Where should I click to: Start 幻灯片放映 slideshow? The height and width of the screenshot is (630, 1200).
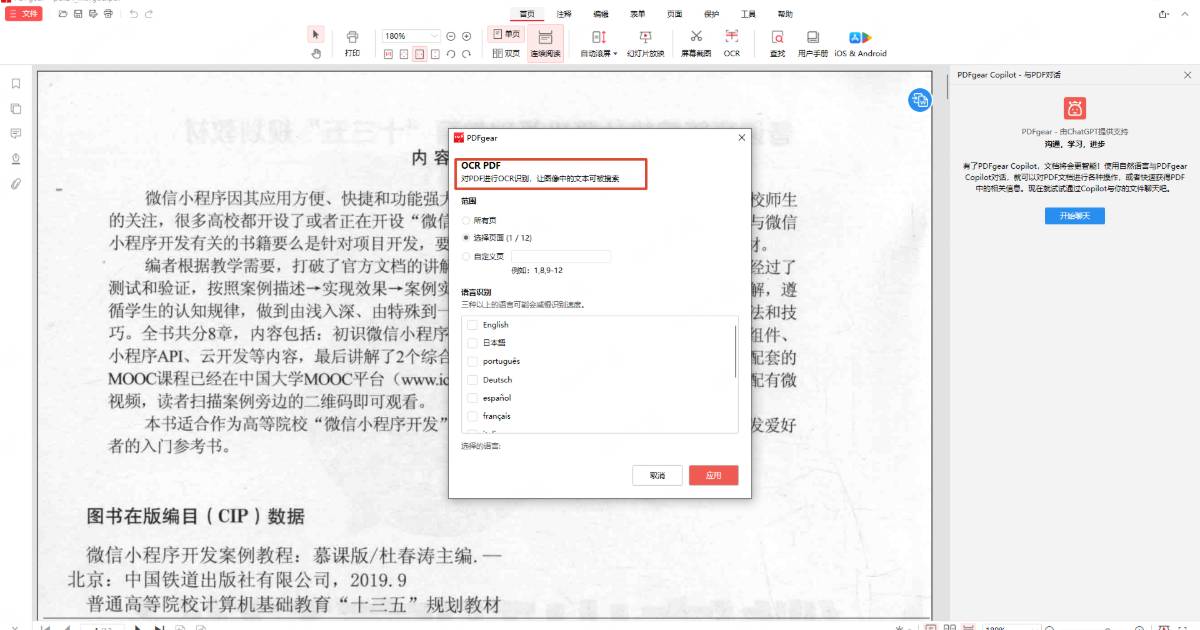point(645,43)
